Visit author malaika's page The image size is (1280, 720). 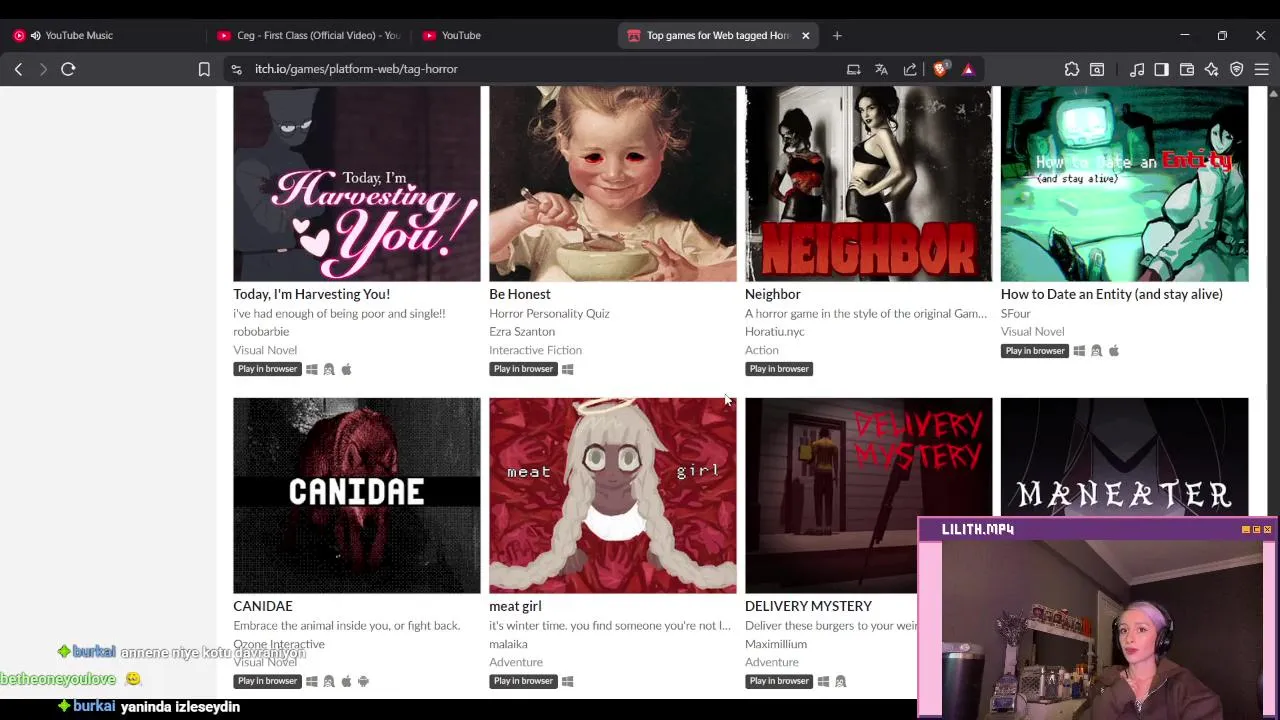pyautogui.click(x=508, y=644)
